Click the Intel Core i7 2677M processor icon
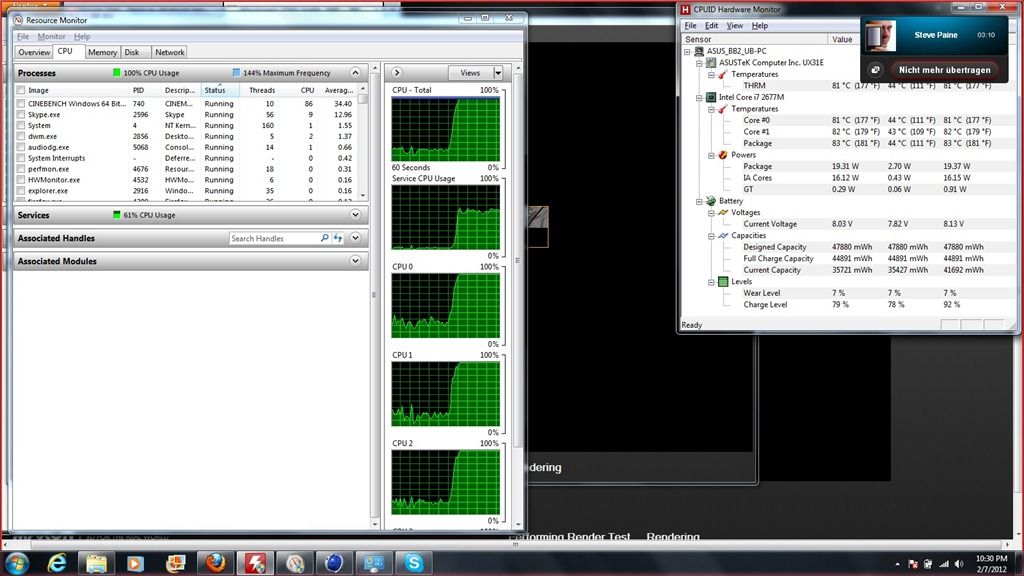This screenshot has height=576, width=1024. click(711, 97)
